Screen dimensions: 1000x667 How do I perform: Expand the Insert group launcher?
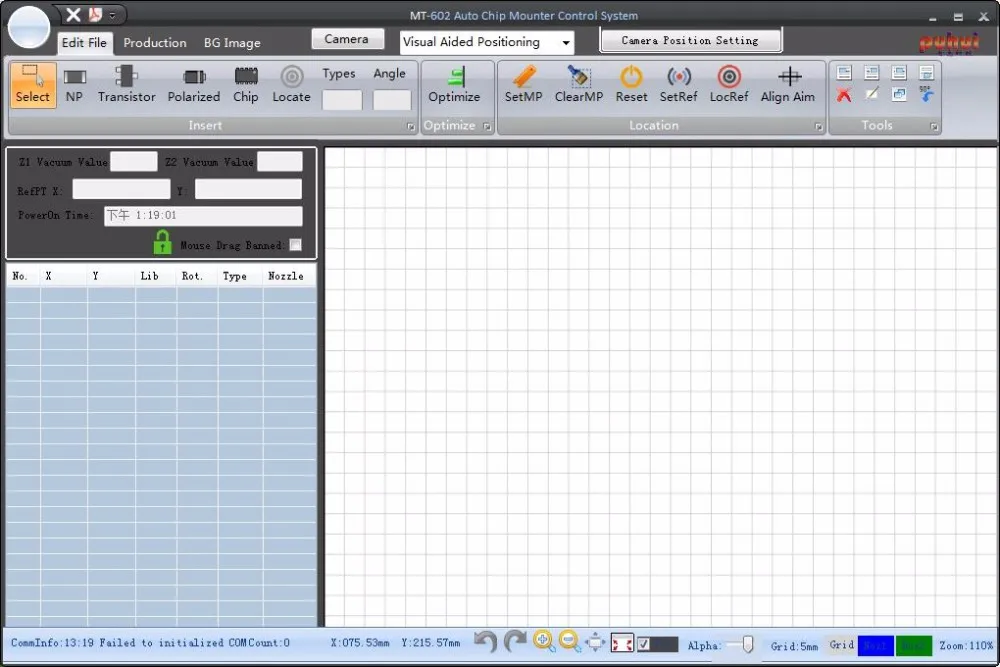(x=411, y=126)
